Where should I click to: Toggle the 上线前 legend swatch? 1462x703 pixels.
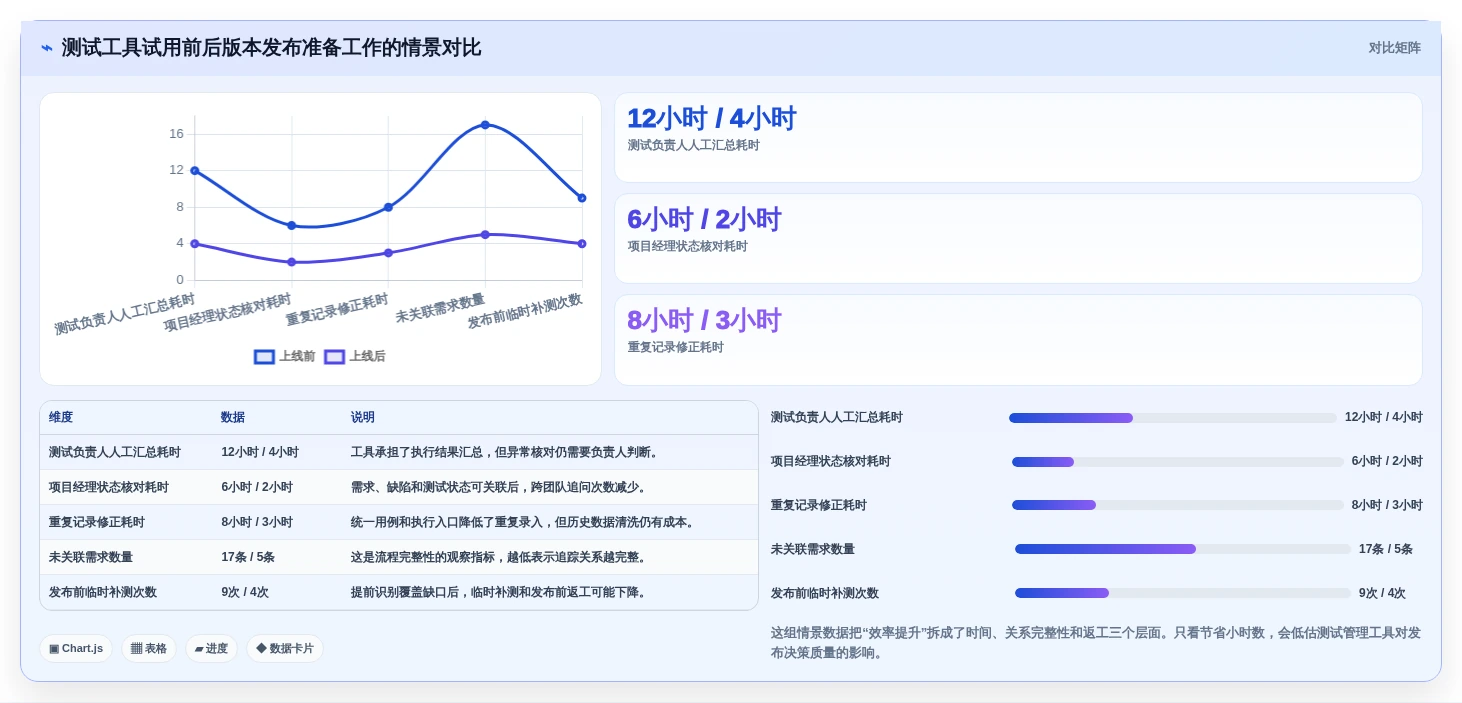click(x=264, y=357)
